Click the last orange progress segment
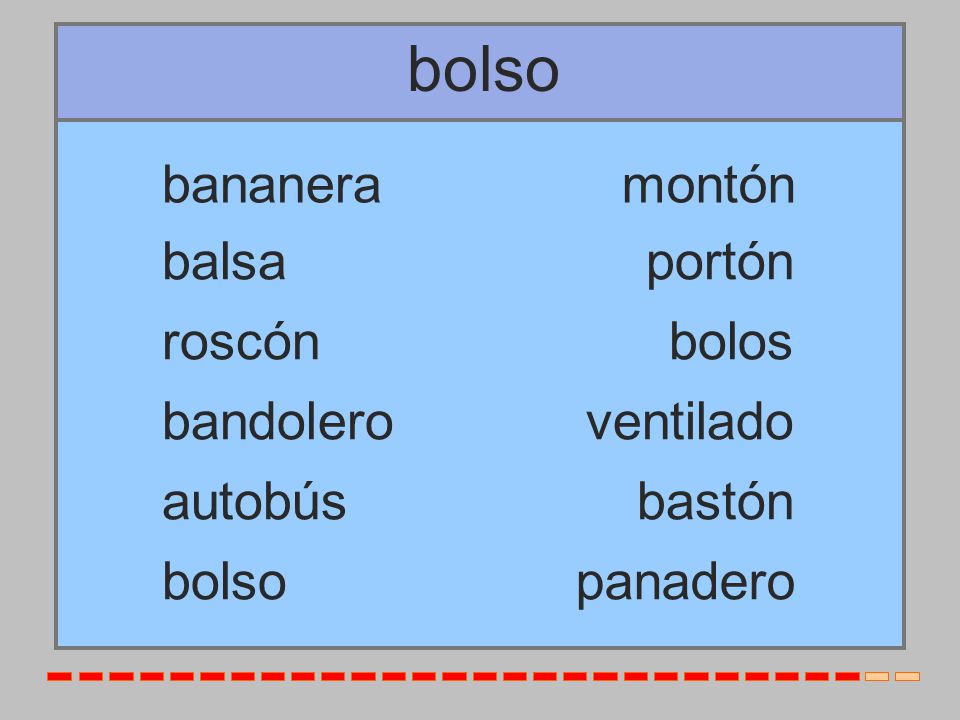Viewport: 960px width, 720px height. click(x=907, y=677)
